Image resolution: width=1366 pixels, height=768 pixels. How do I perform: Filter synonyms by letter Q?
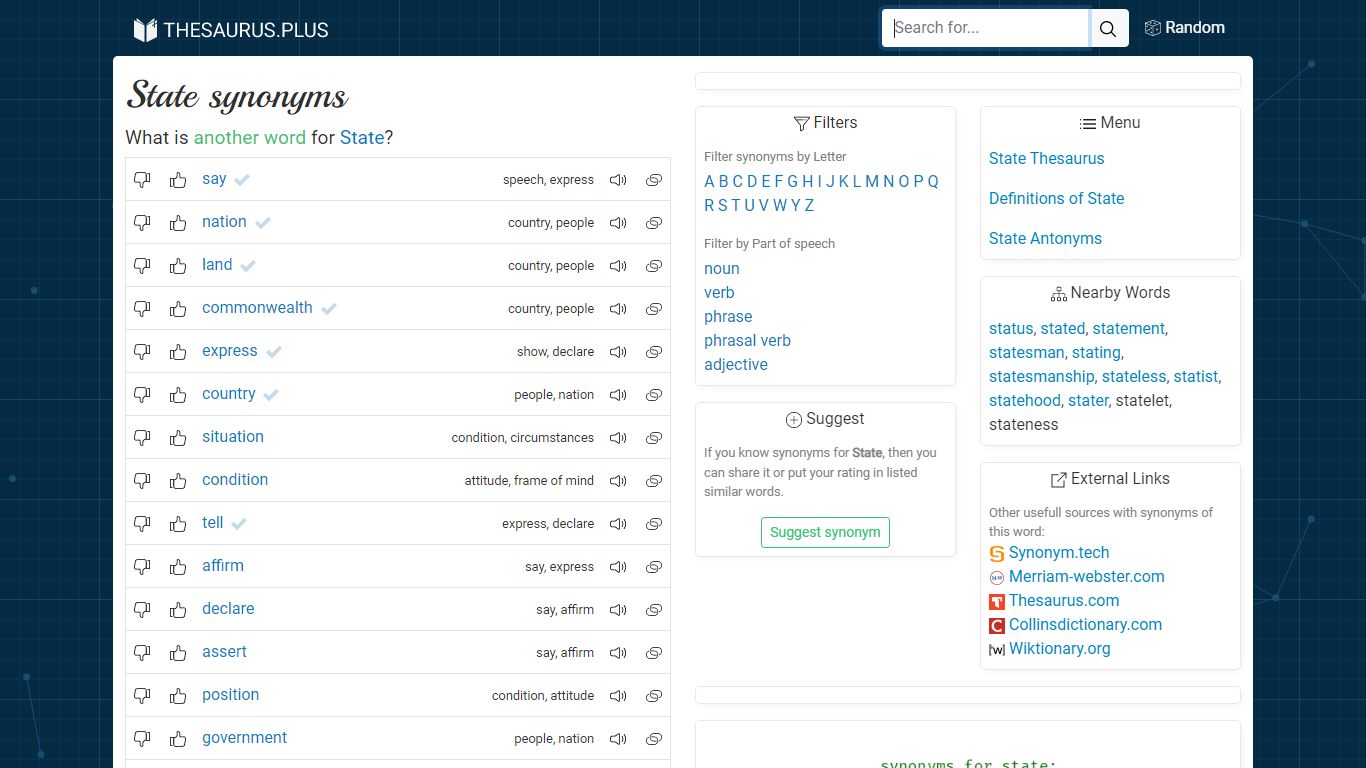coord(933,181)
